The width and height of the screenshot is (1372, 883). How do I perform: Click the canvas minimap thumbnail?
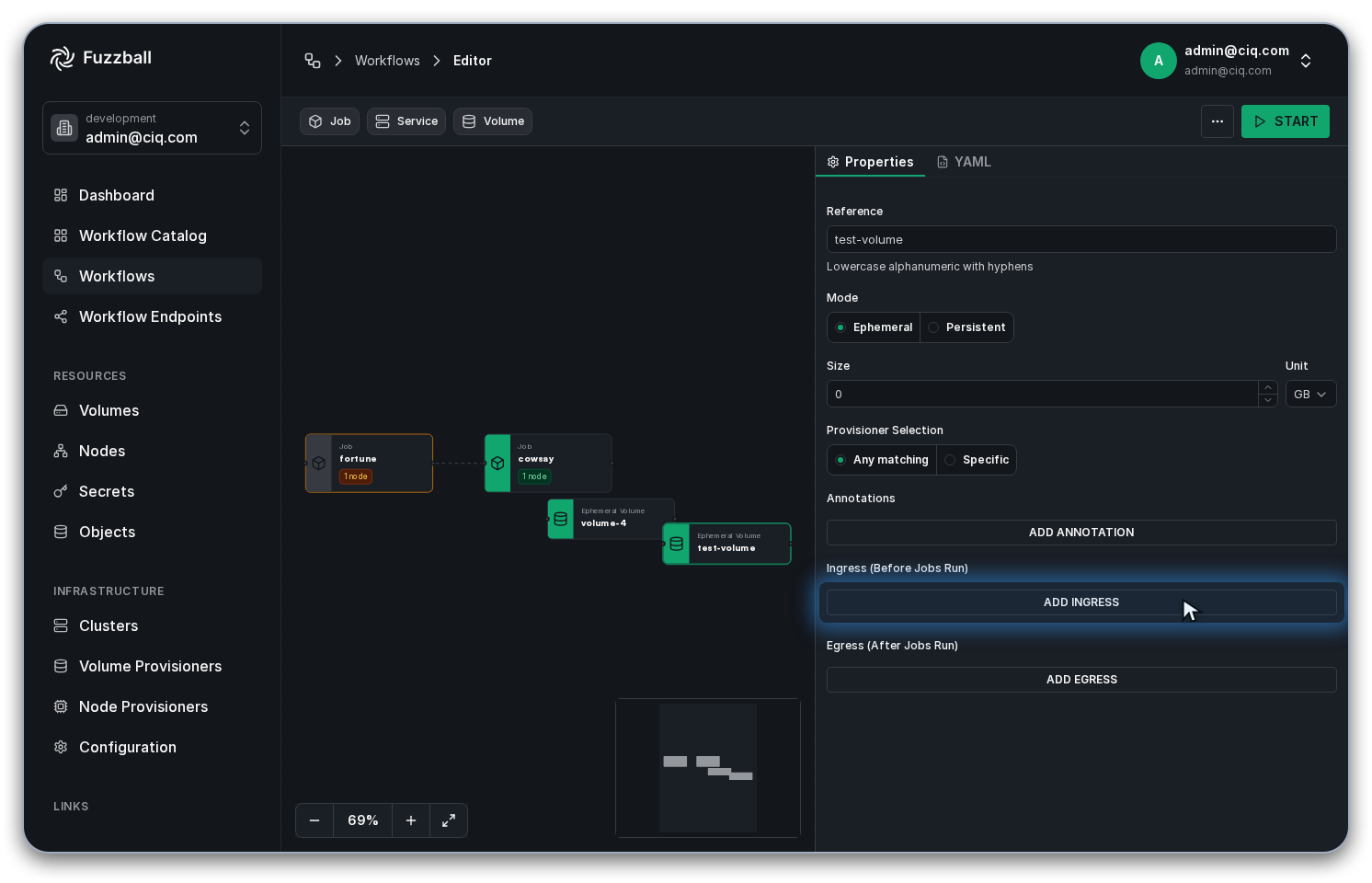[x=708, y=768]
